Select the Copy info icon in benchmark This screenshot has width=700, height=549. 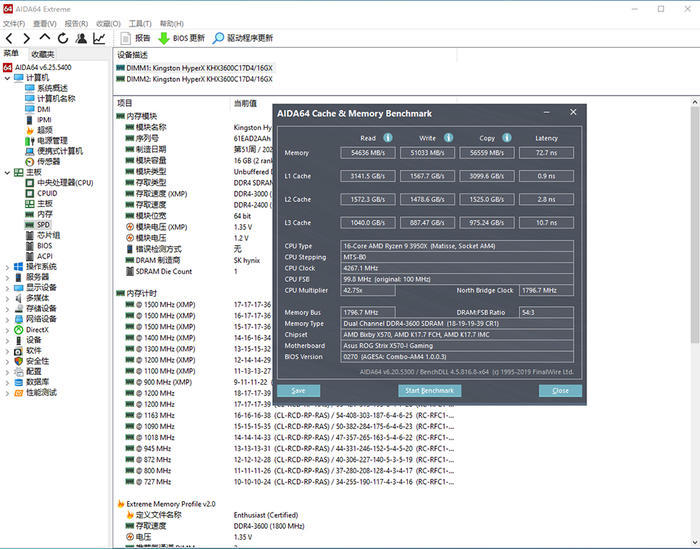pos(507,137)
